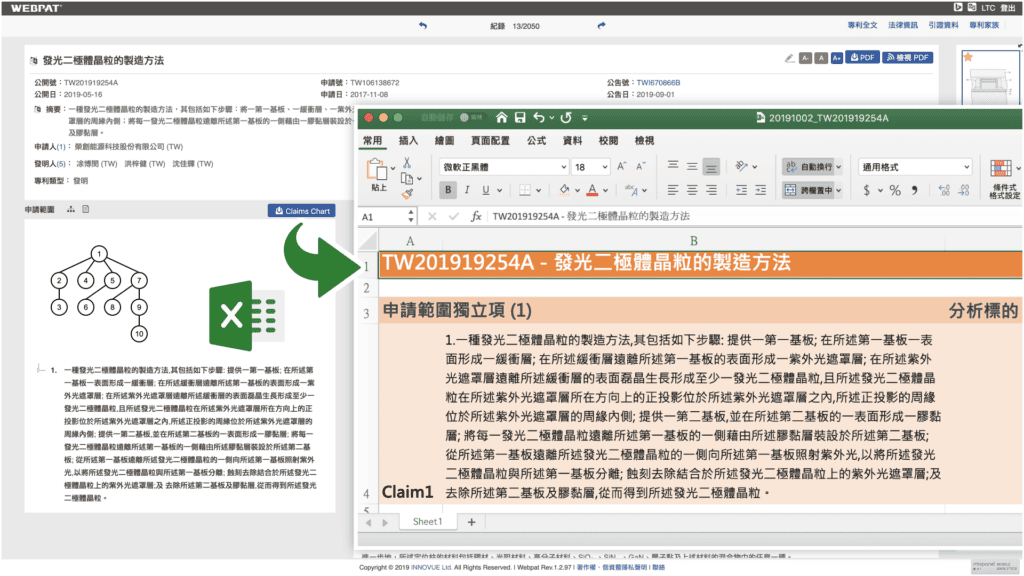Viewport: 1024px width, 576px height.
Task: Toggle italic formatting in Excel ribbon
Action: 467,190
